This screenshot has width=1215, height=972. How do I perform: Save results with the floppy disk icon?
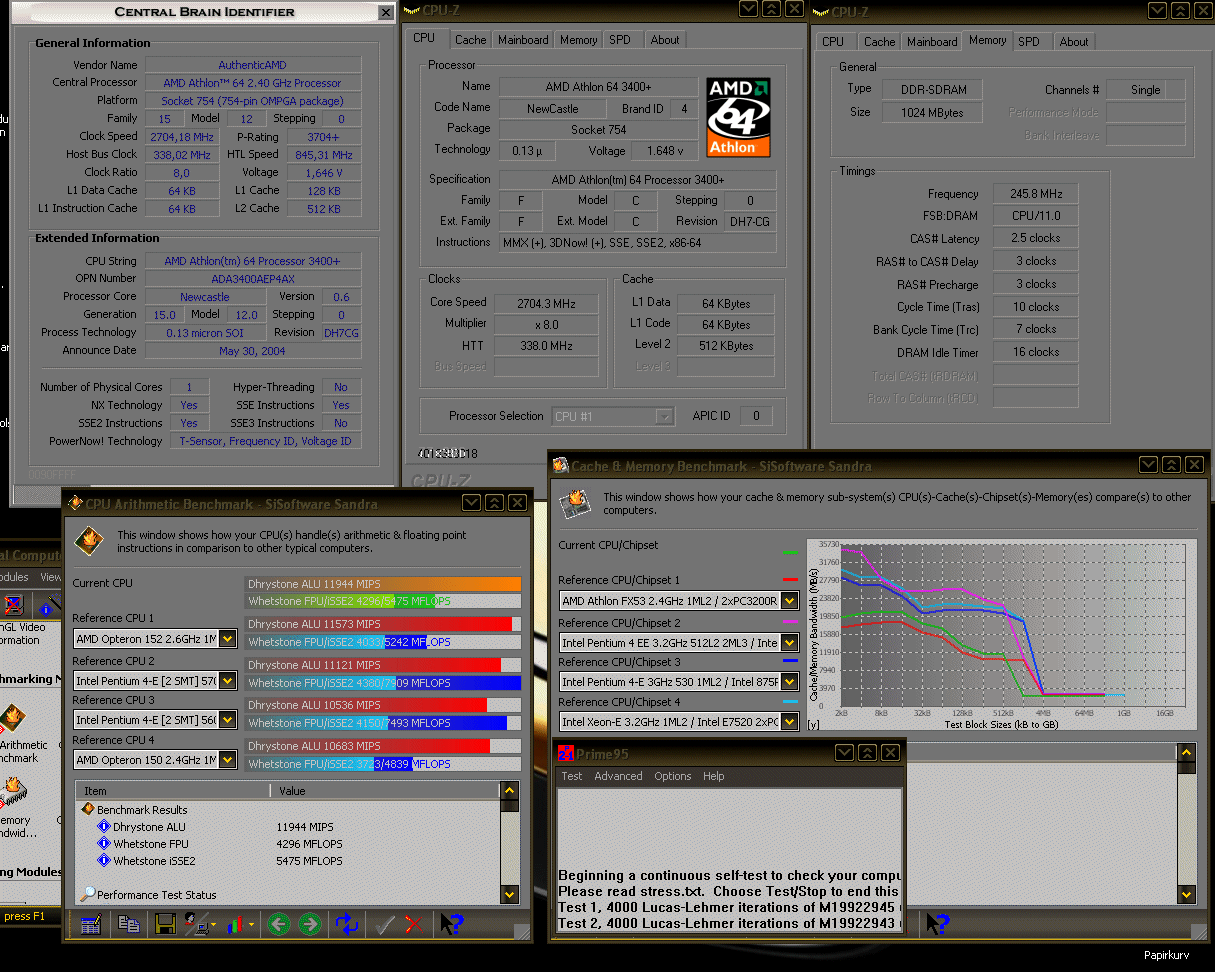pos(165,925)
